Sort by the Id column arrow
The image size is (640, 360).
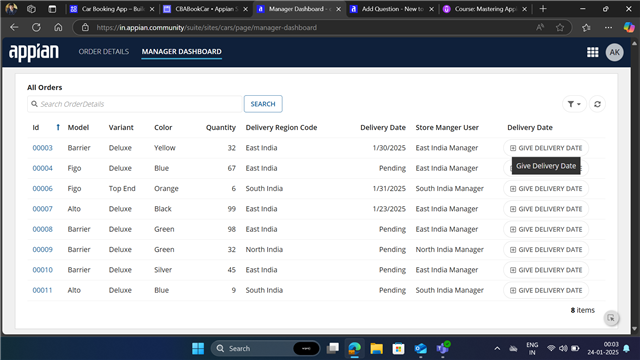[x=58, y=127]
